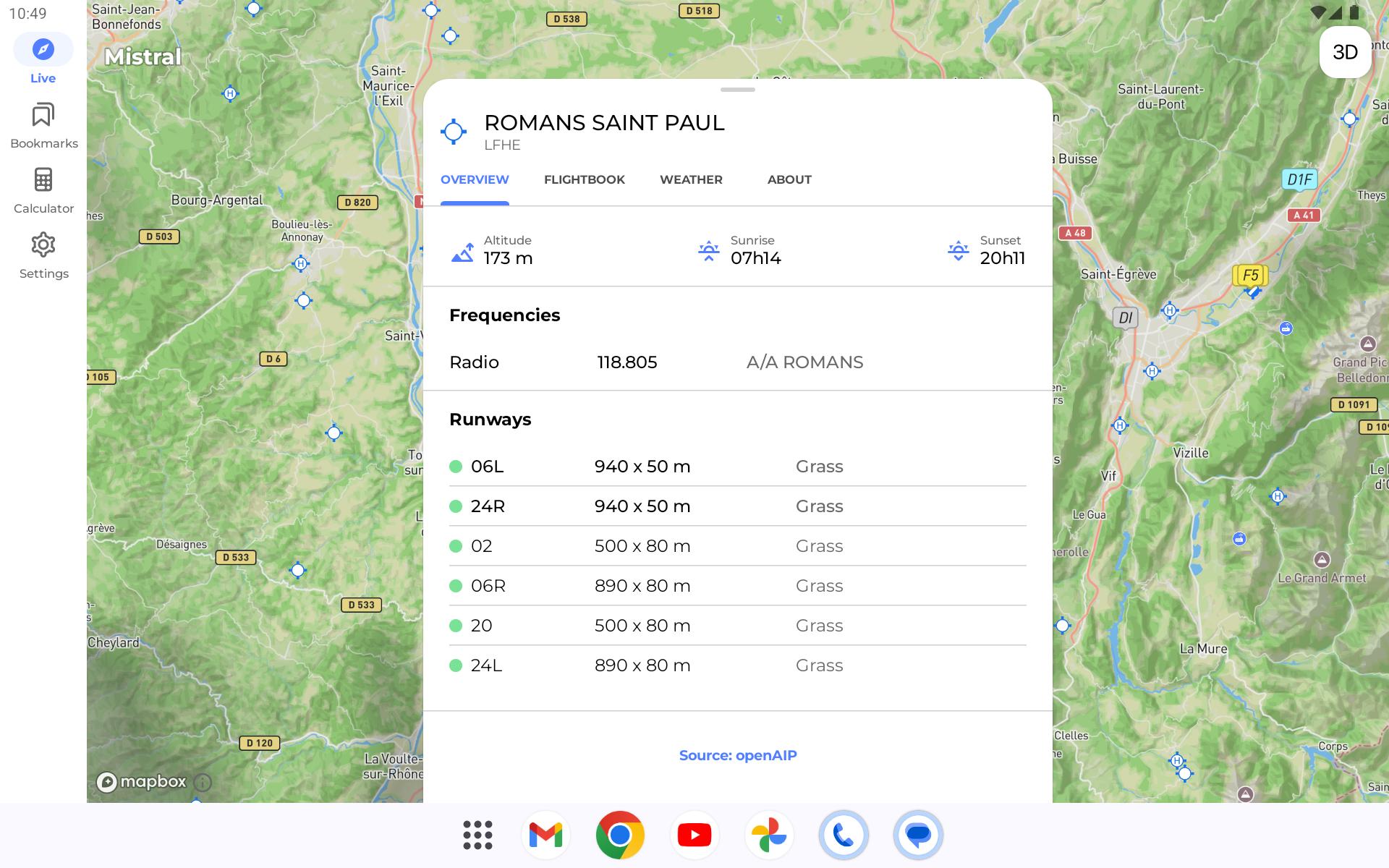
Task: Open the Bookmarks section
Action: coord(43,126)
